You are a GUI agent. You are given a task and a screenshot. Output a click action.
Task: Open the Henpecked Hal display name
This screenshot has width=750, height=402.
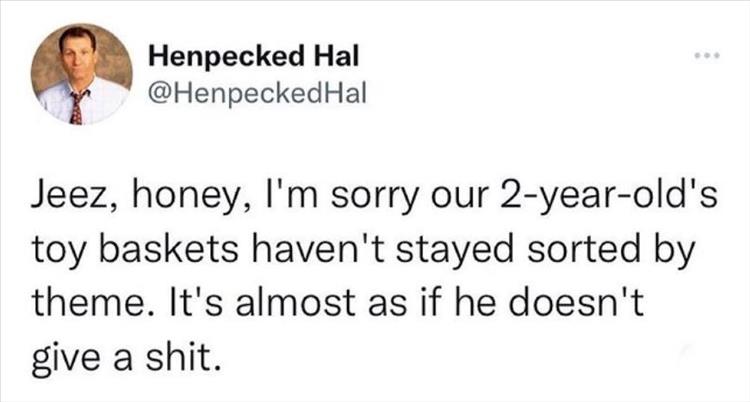point(254,56)
